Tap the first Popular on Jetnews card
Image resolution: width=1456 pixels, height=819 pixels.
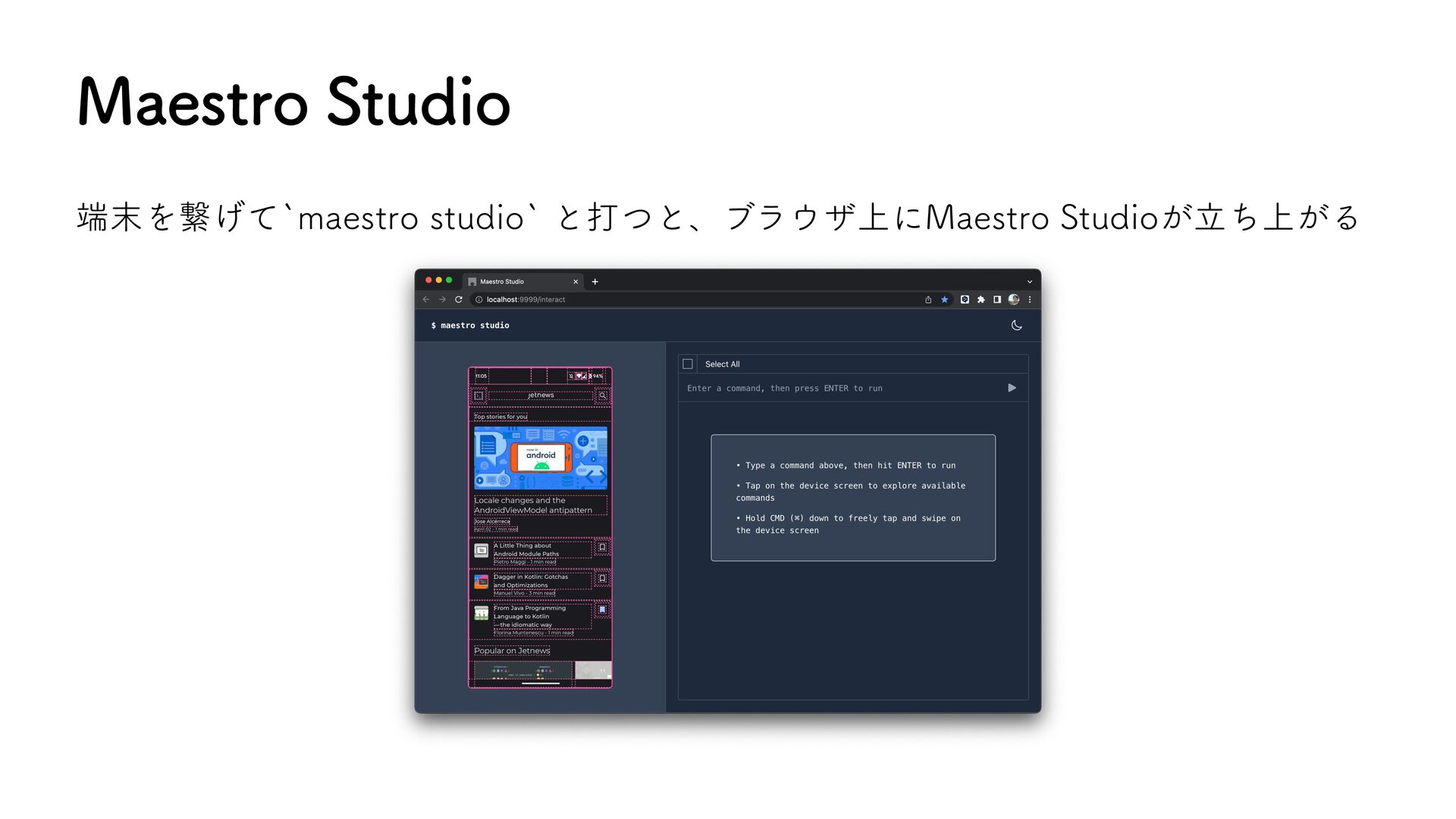[x=523, y=670]
